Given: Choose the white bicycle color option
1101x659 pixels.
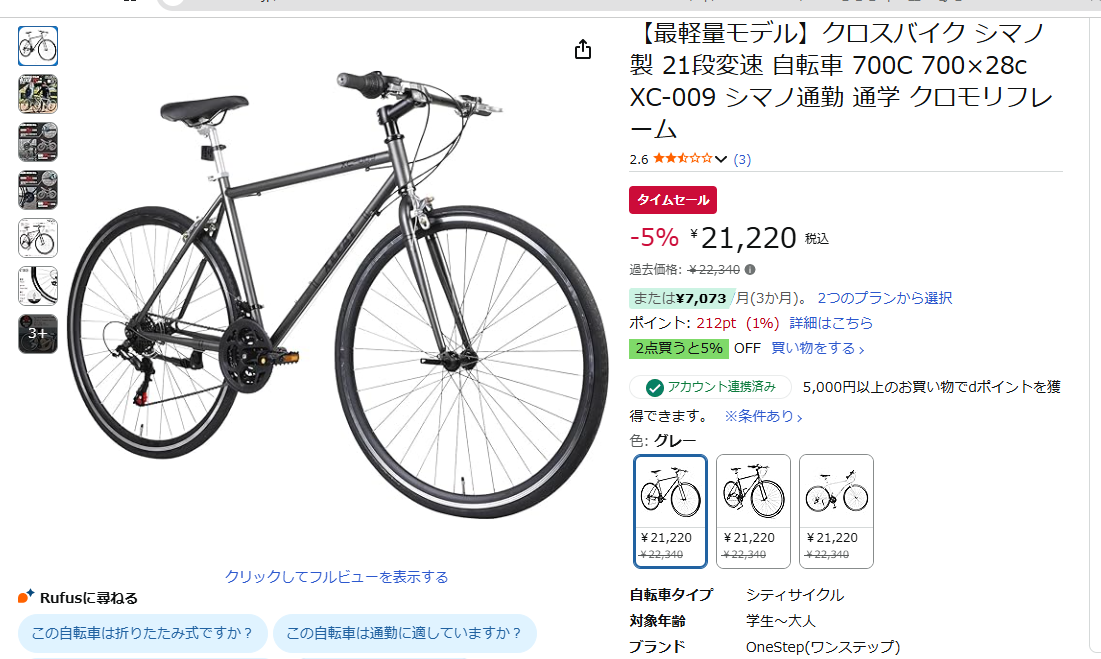Looking at the screenshot, I should [x=836, y=511].
